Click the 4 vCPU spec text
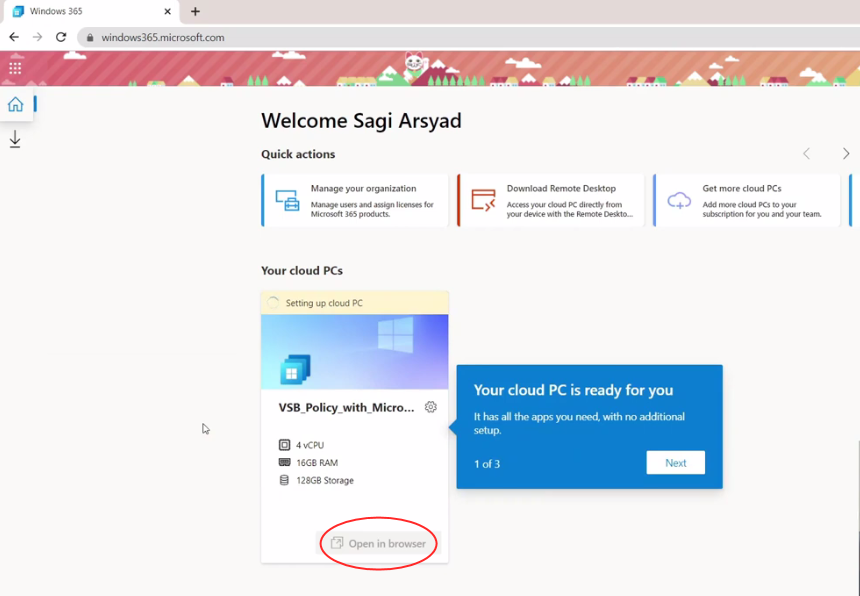The height and width of the screenshot is (596, 860). point(310,445)
